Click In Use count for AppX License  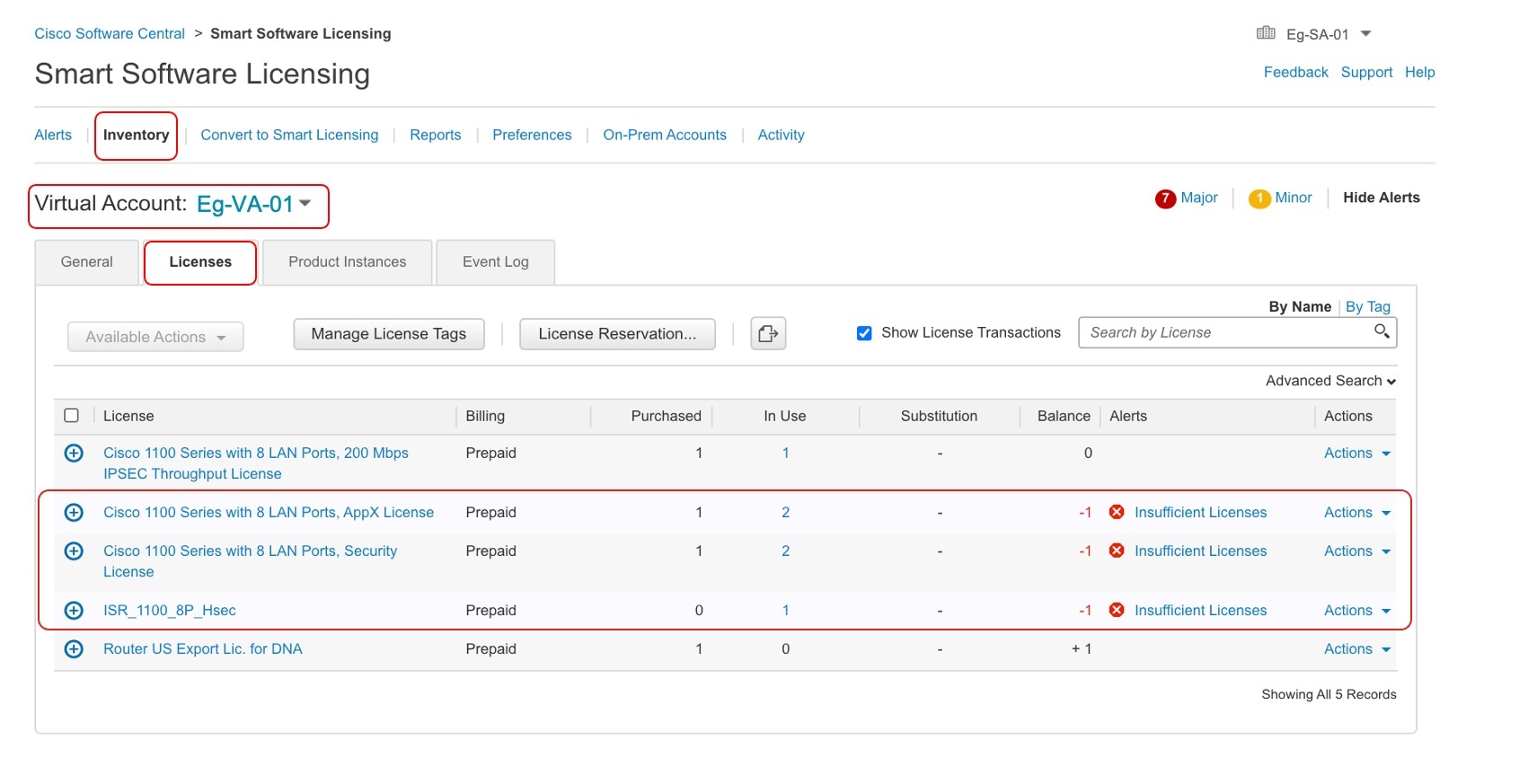tap(785, 512)
